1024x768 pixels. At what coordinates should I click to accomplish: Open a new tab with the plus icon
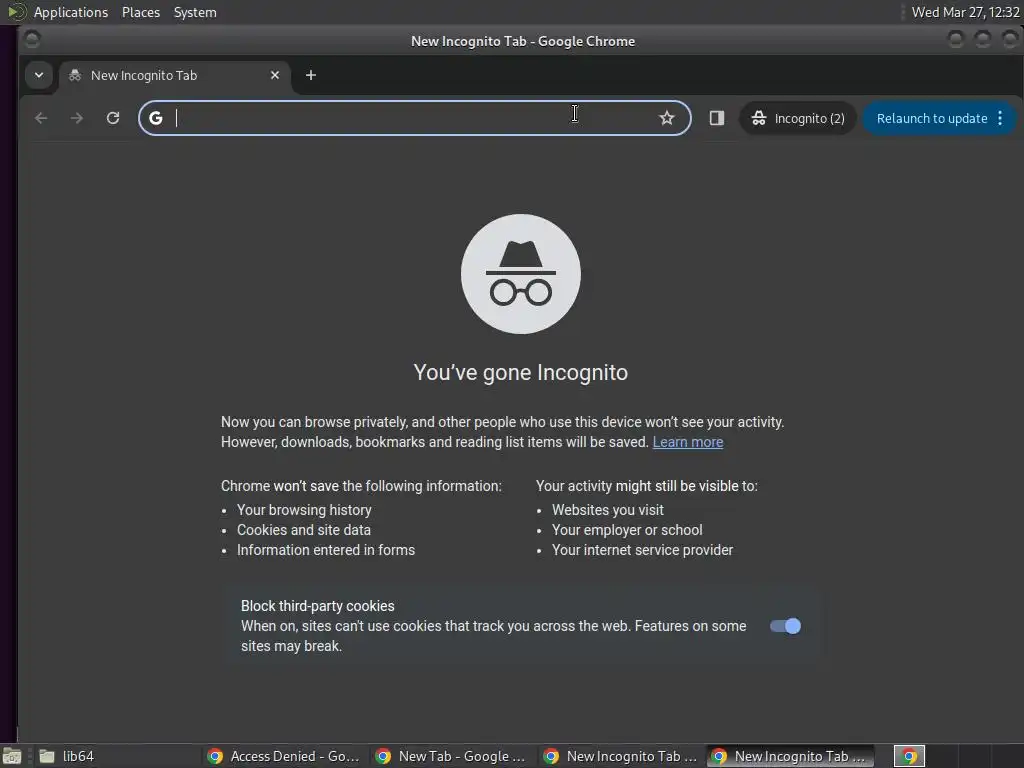coord(311,75)
